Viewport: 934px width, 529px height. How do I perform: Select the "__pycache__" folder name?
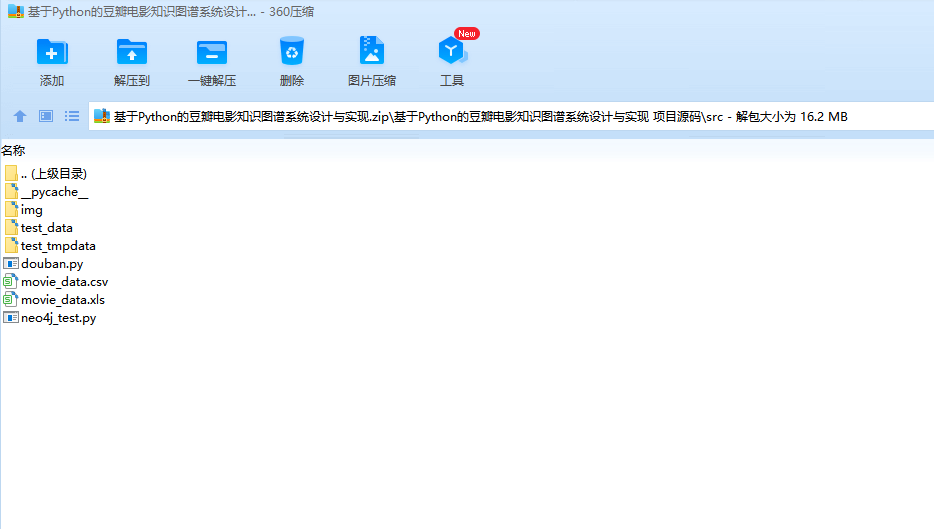coord(54,192)
